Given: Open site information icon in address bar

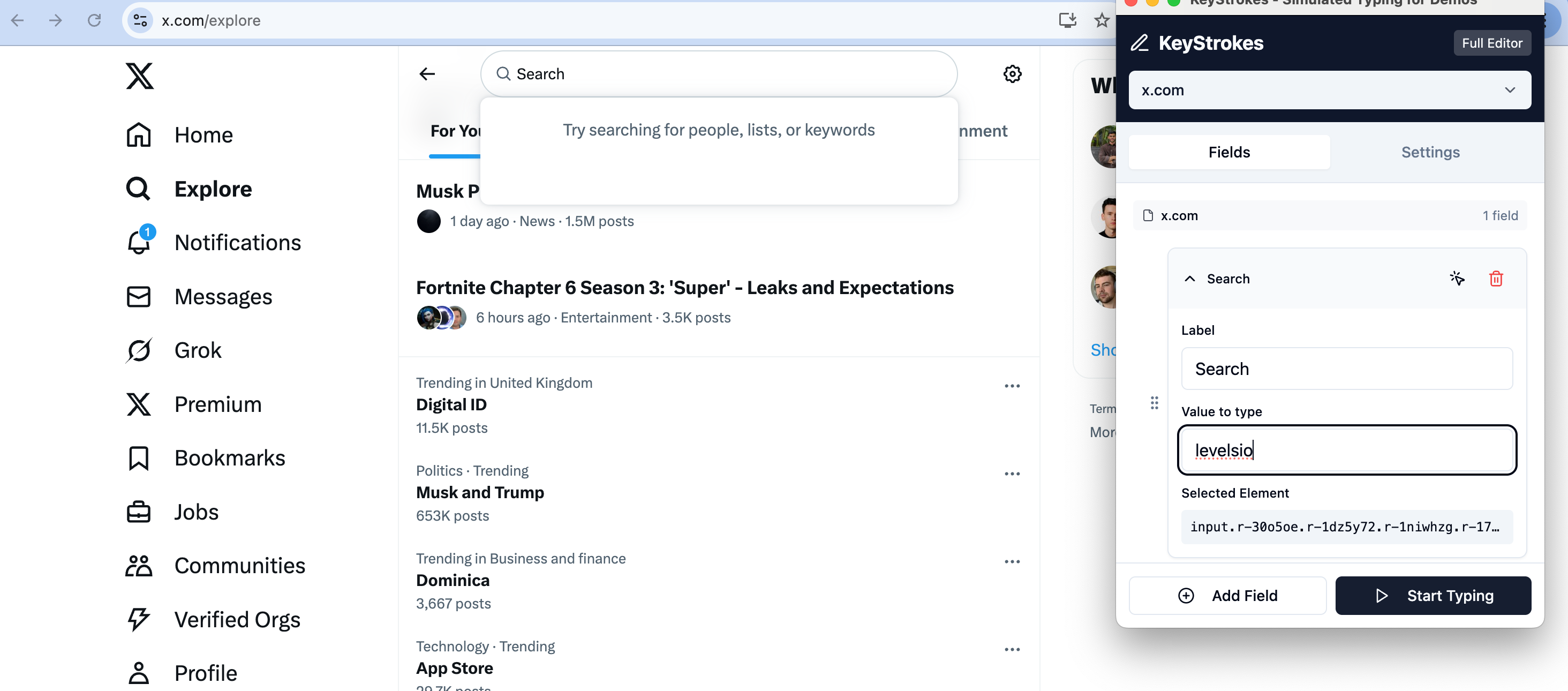Looking at the screenshot, I should (141, 20).
